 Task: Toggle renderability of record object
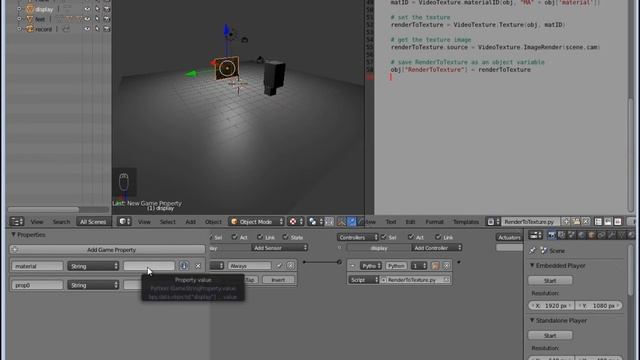click(x=107, y=29)
